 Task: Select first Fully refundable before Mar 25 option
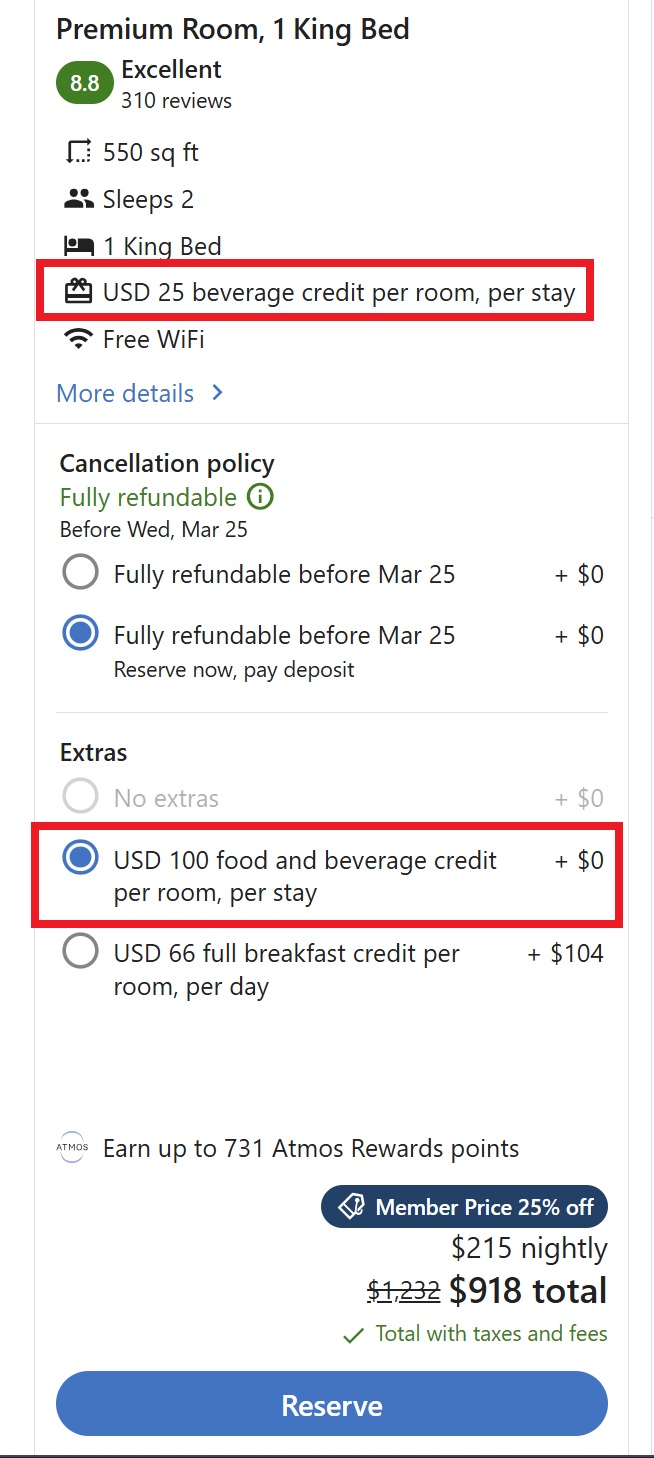coord(80,574)
